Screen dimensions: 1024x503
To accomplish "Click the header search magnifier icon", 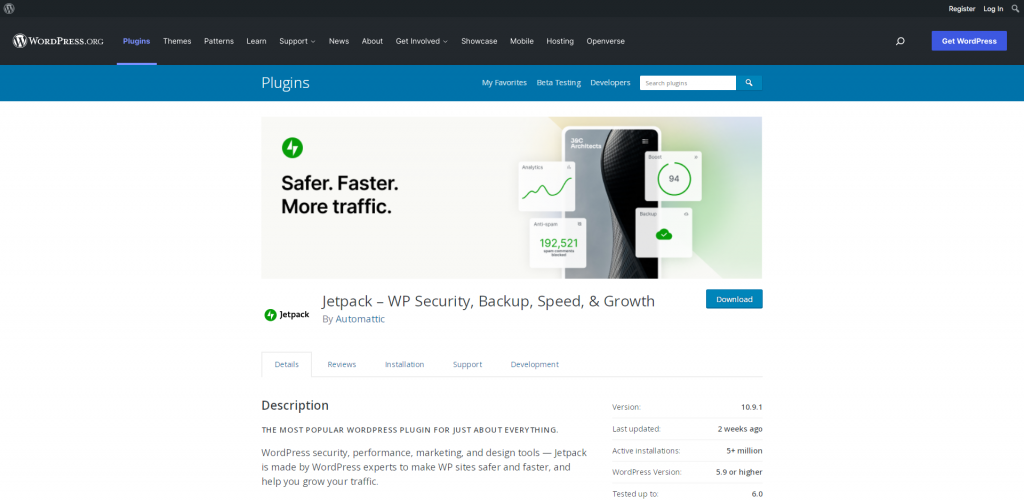I will click(900, 41).
